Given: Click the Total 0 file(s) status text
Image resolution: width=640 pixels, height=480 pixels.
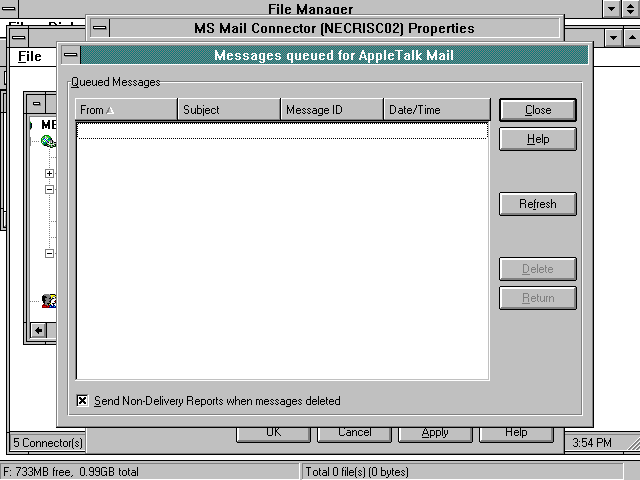Looking at the screenshot, I should click(x=357, y=472).
